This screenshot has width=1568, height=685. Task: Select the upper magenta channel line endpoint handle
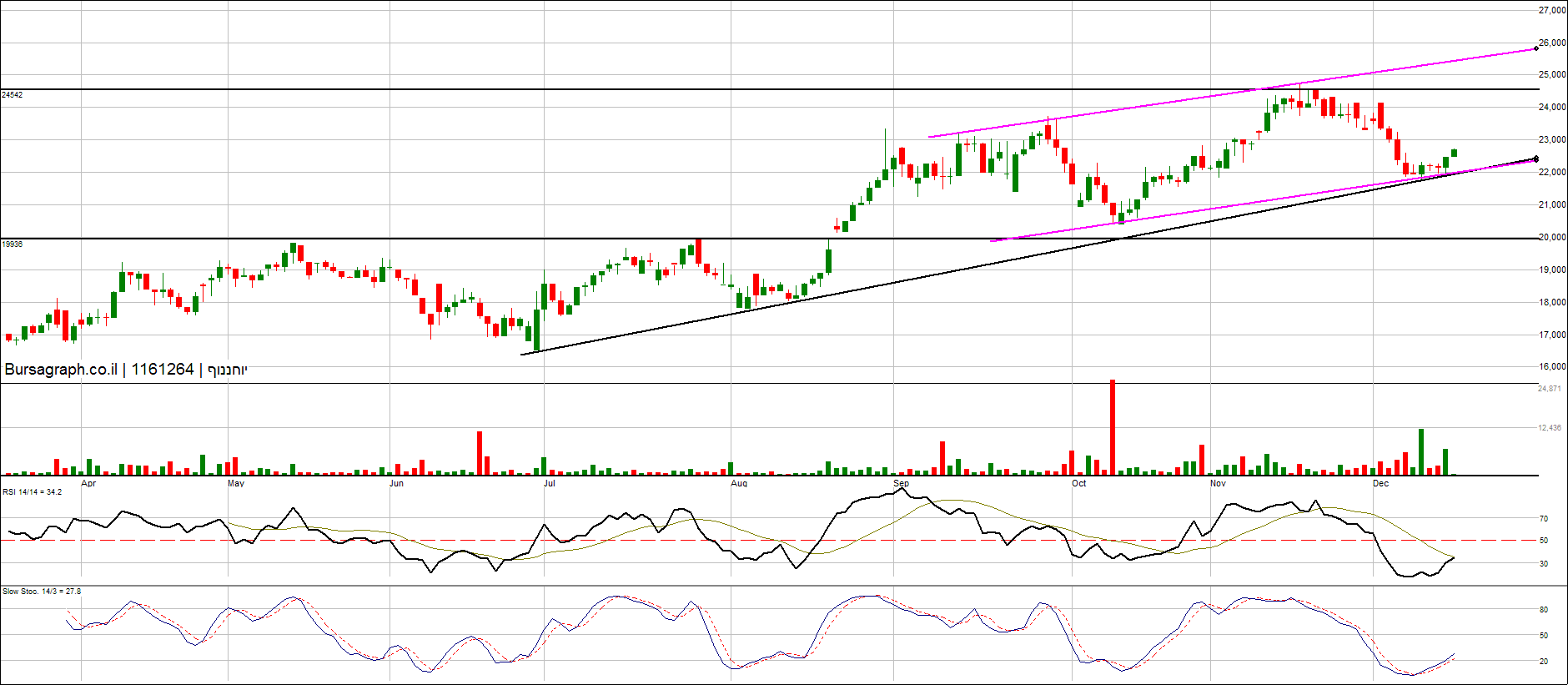[1535, 48]
